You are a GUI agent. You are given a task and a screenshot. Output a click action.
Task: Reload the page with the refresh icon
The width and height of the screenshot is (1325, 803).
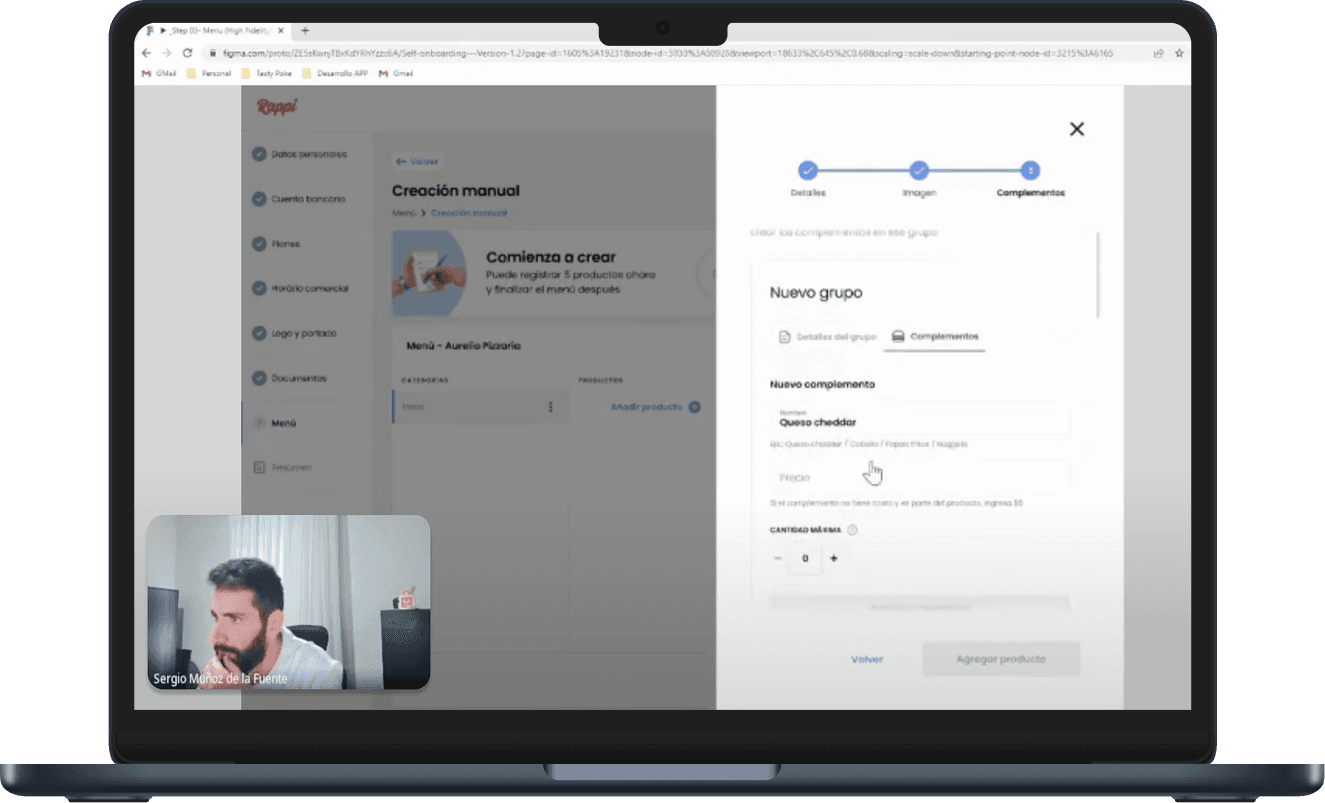[187, 53]
